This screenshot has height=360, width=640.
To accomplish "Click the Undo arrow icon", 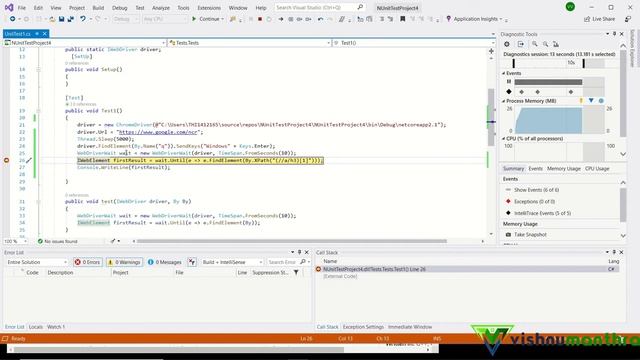I will (x=83, y=19).
